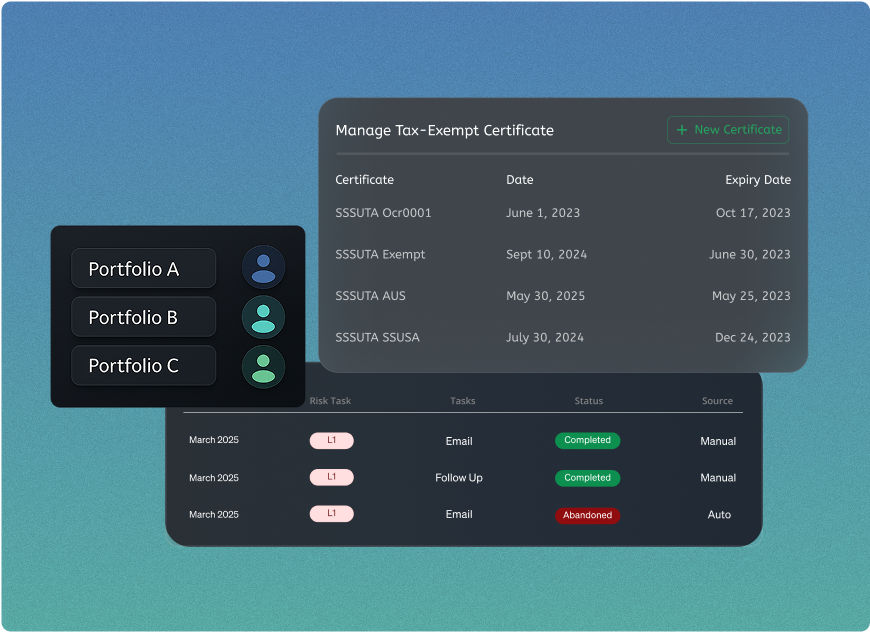
Task: Click the L1 badge in Follow Up row
Action: pos(332,477)
